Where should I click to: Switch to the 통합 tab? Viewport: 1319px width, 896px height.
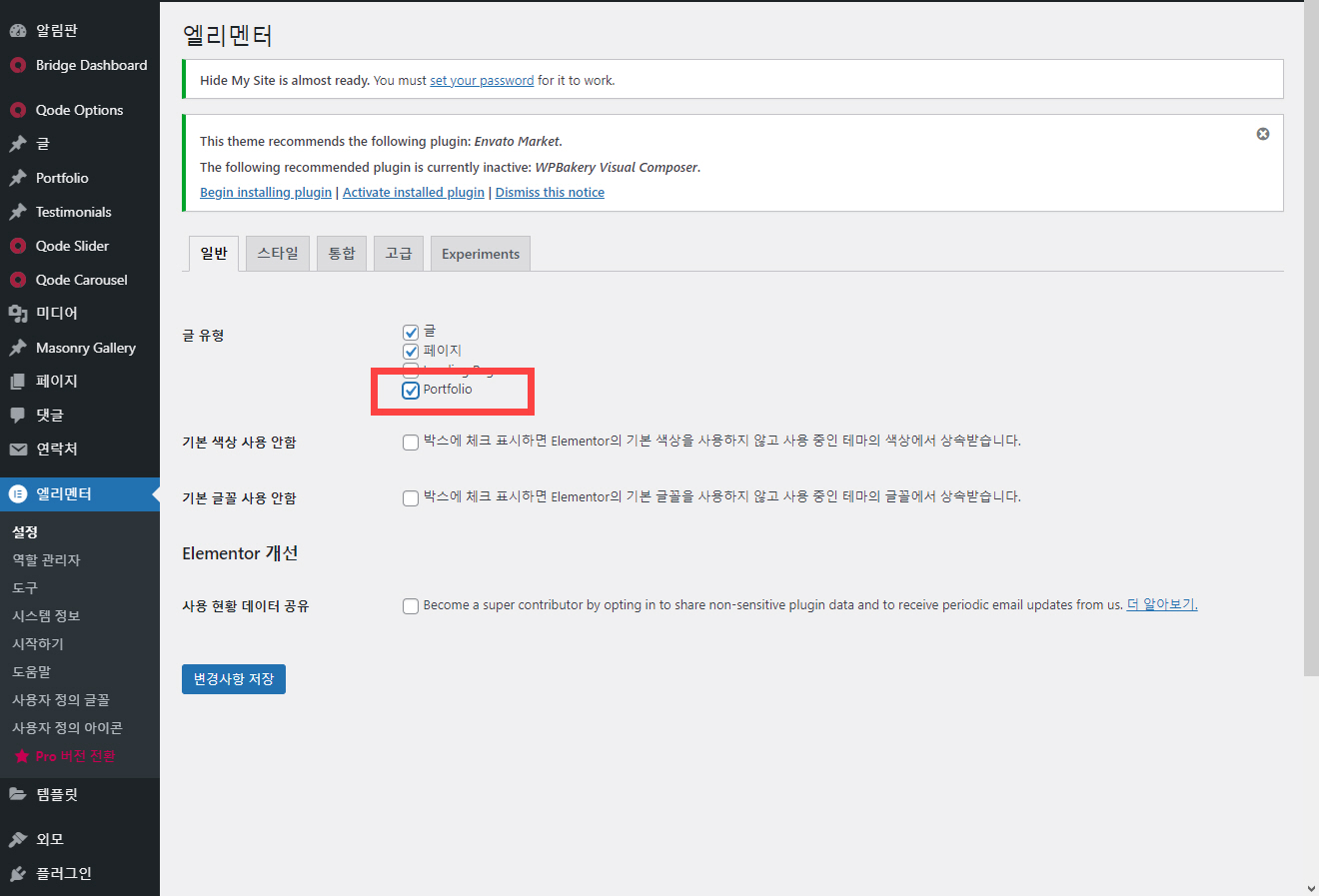tap(342, 254)
